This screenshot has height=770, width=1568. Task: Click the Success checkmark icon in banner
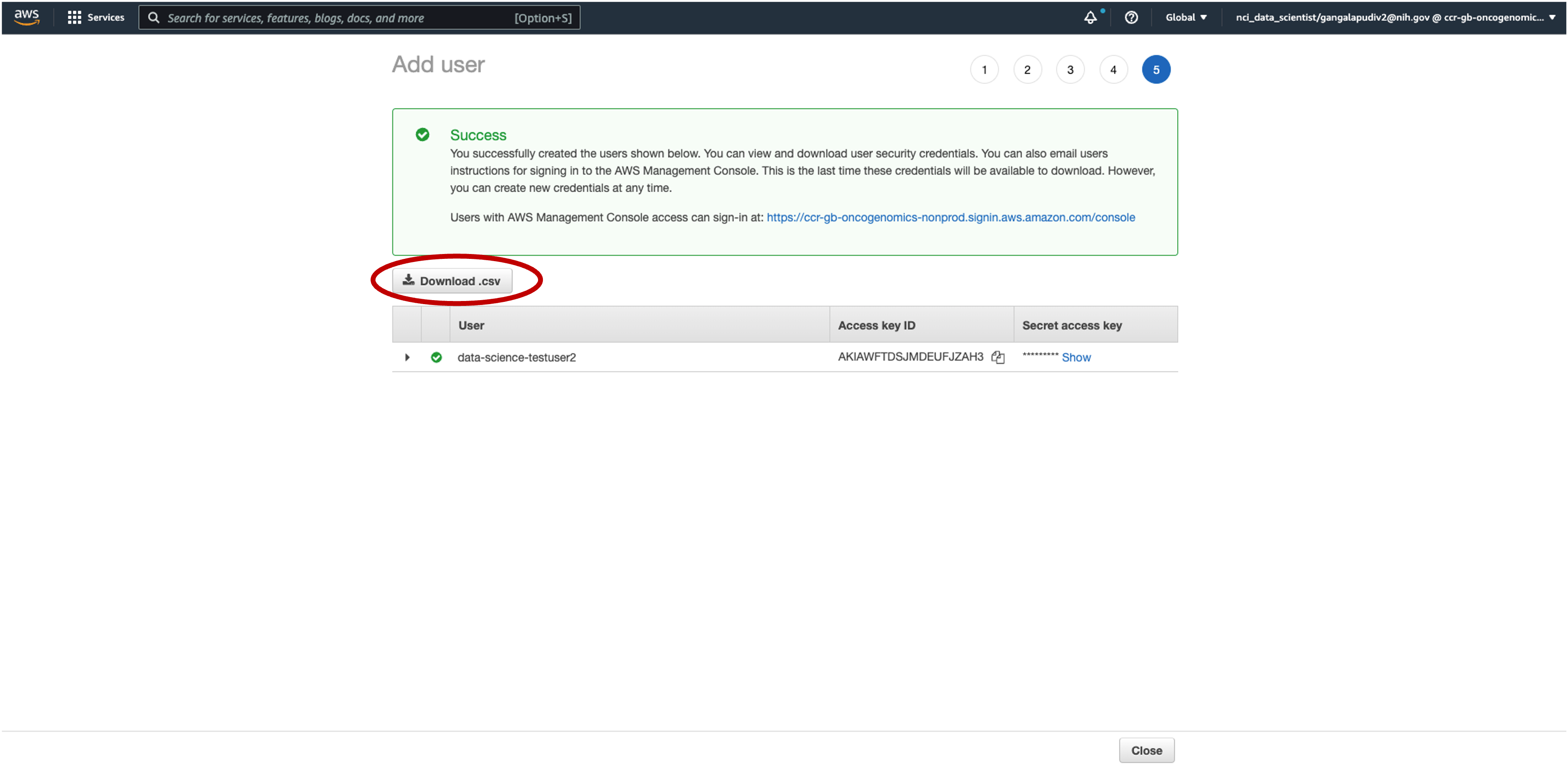click(422, 134)
